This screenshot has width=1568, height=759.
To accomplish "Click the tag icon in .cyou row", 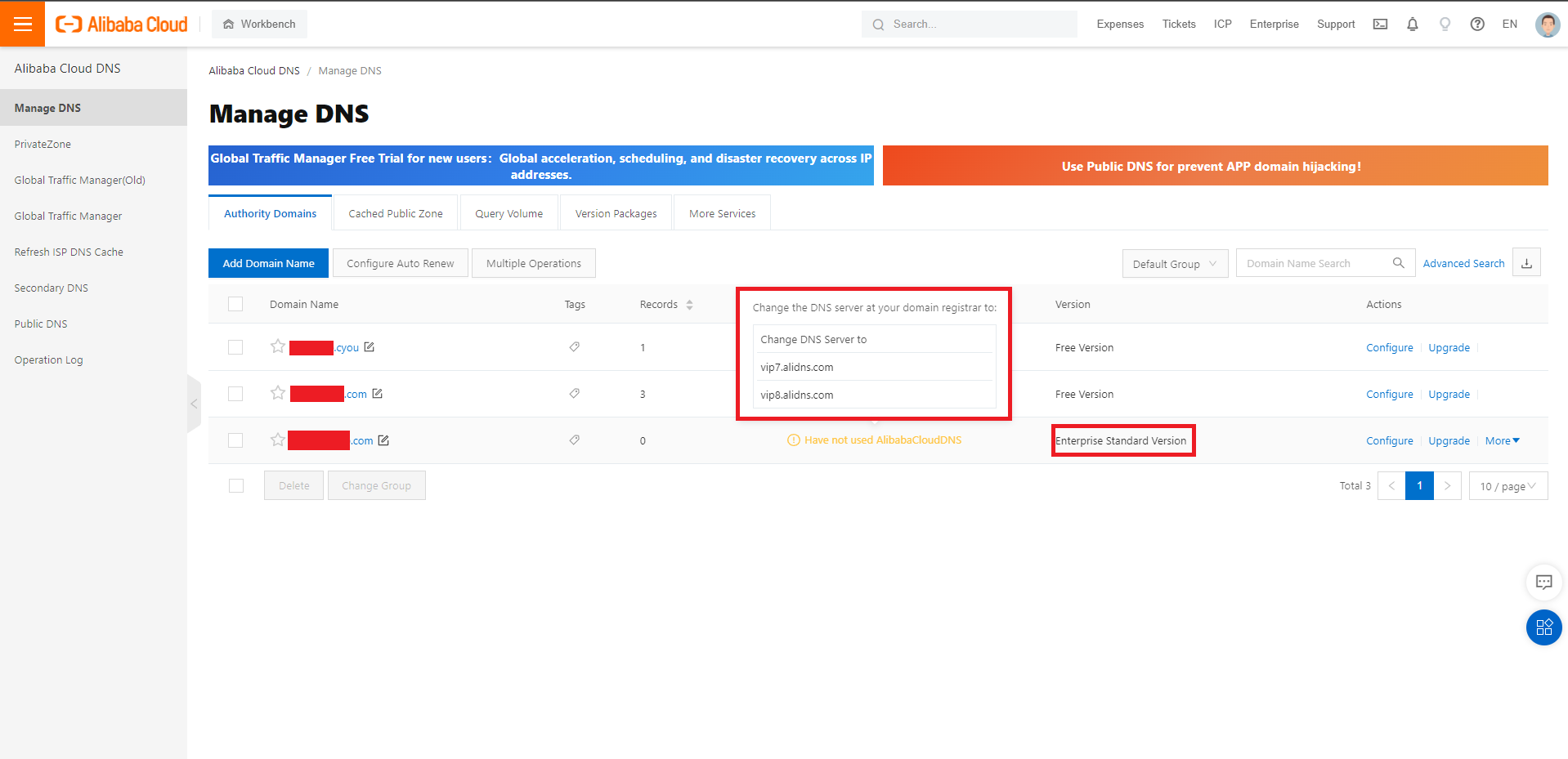I will tap(575, 347).
